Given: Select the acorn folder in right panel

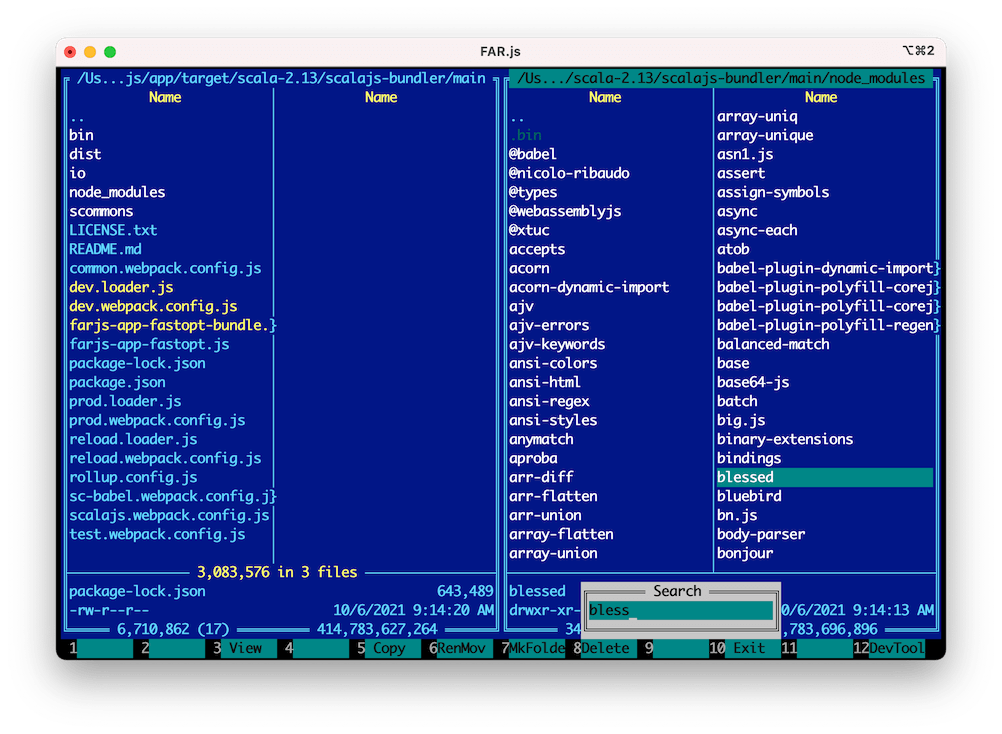Looking at the screenshot, I should [529, 268].
